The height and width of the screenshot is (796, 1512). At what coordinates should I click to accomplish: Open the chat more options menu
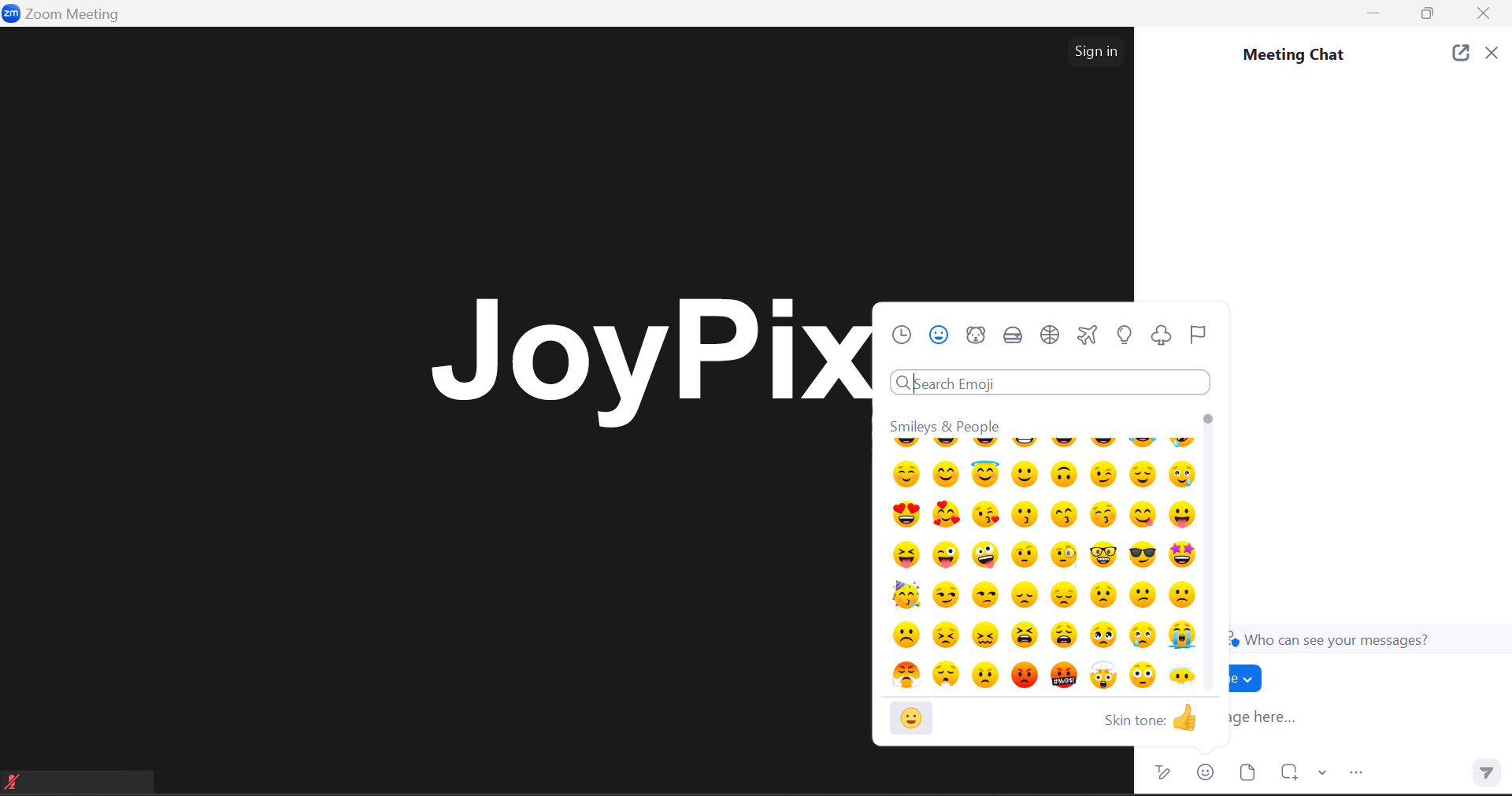pyautogui.click(x=1356, y=772)
